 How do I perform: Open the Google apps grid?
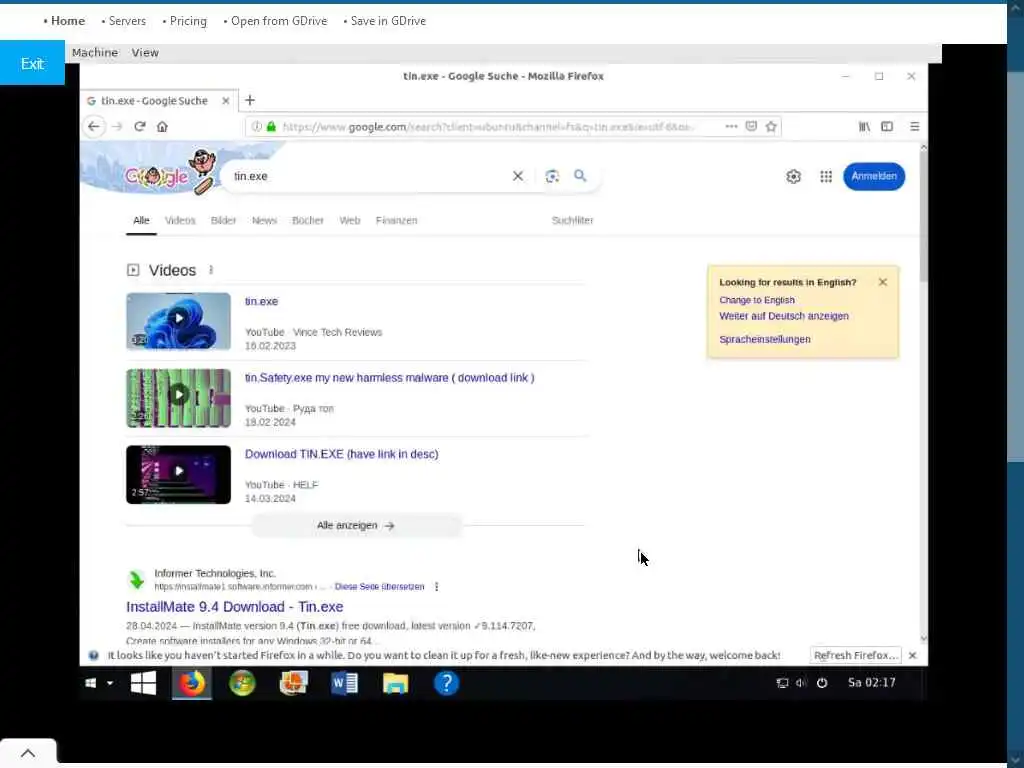tap(826, 176)
